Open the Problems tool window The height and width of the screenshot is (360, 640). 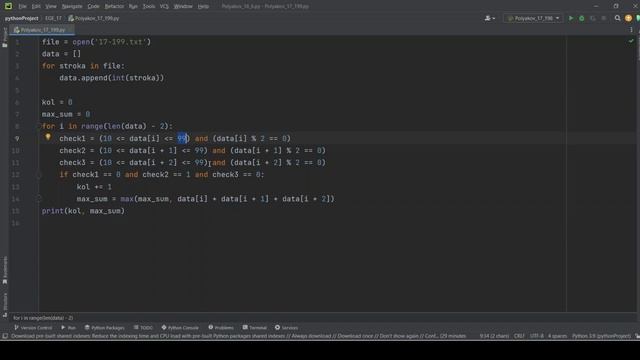221,327
